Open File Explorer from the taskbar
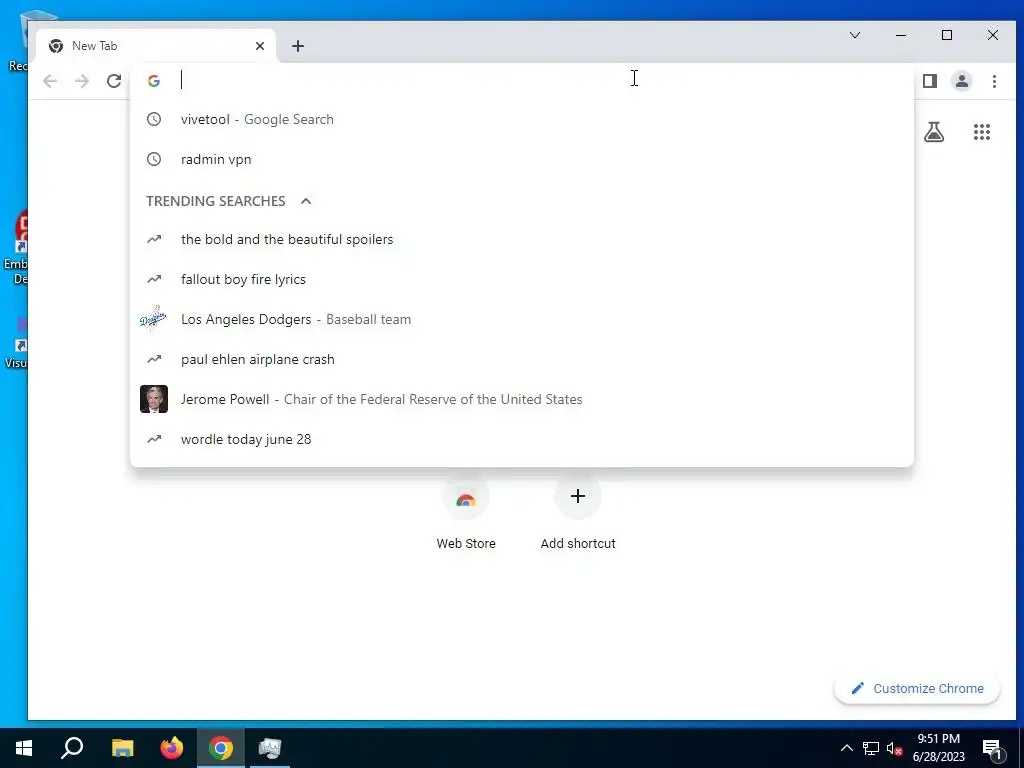The image size is (1024, 768). point(122,748)
